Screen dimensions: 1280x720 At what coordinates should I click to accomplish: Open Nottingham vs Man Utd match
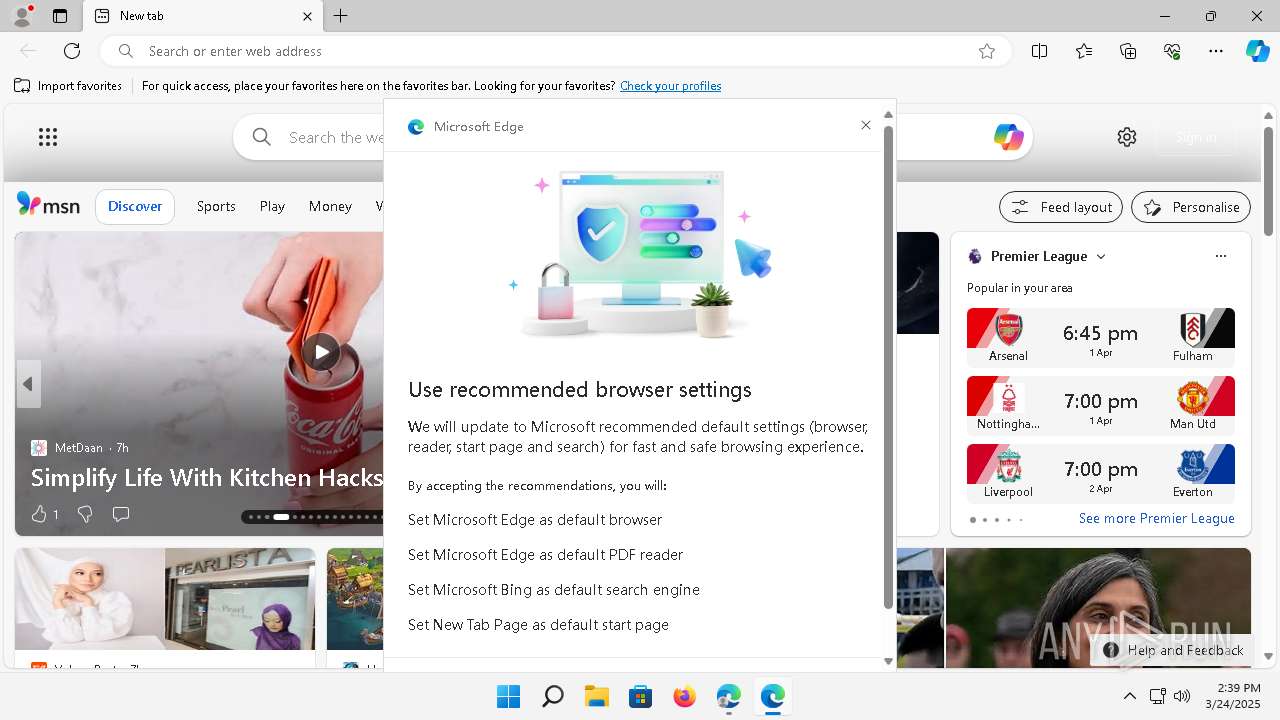1101,405
